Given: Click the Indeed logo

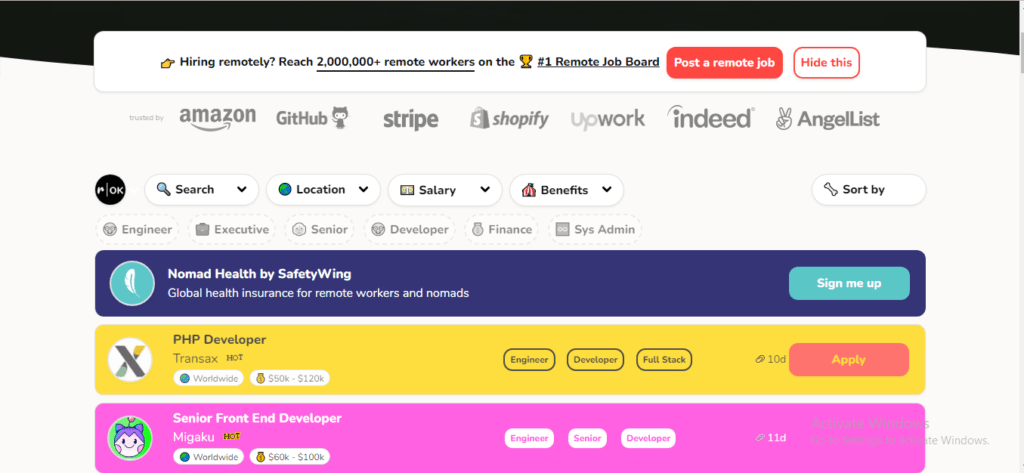Looking at the screenshot, I should tap(711, 118).
